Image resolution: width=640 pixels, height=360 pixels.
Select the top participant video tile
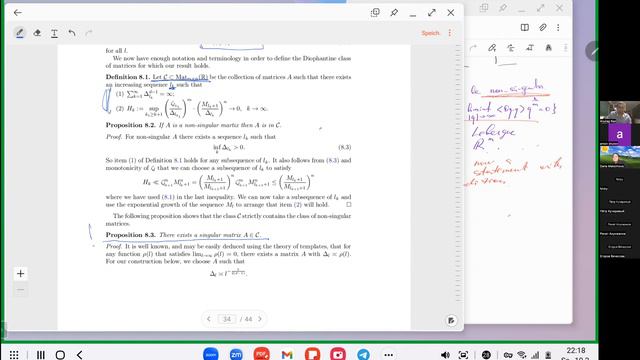[620, 112]
